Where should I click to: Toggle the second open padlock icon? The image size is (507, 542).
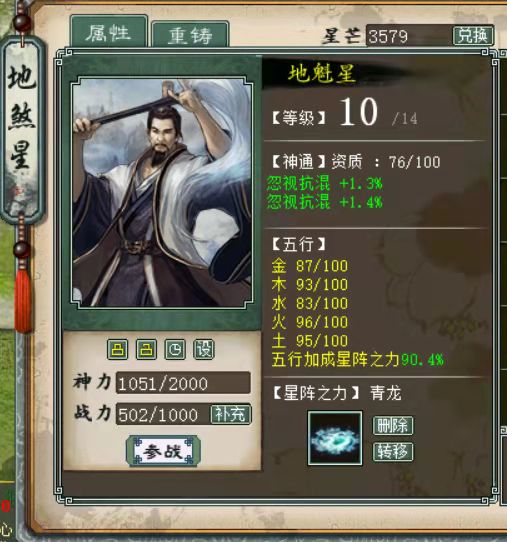(x=146, y=349)
